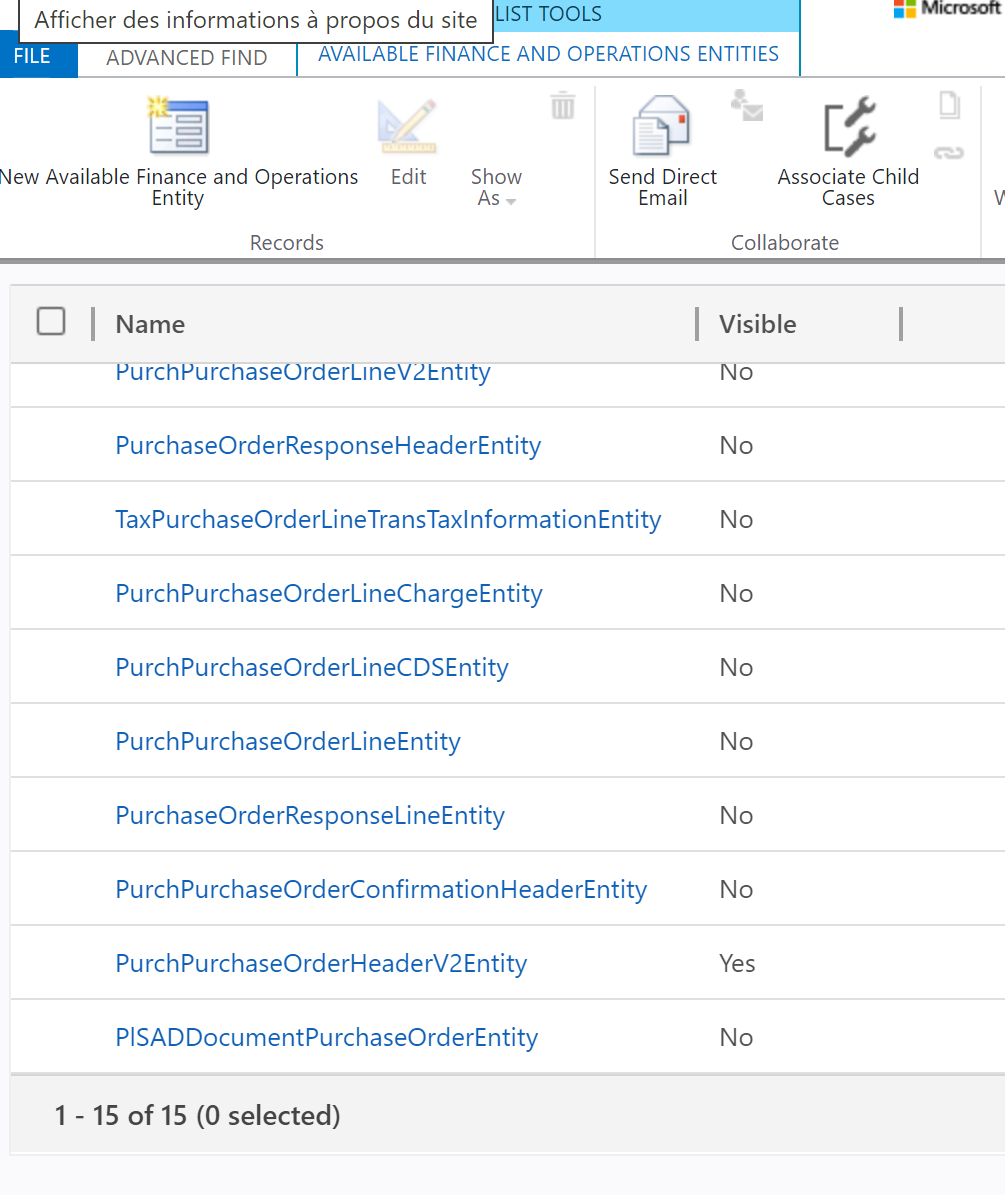Click the record count text showing 1 - 15 of 15

pyautogui.click(x=196, y=1114)
